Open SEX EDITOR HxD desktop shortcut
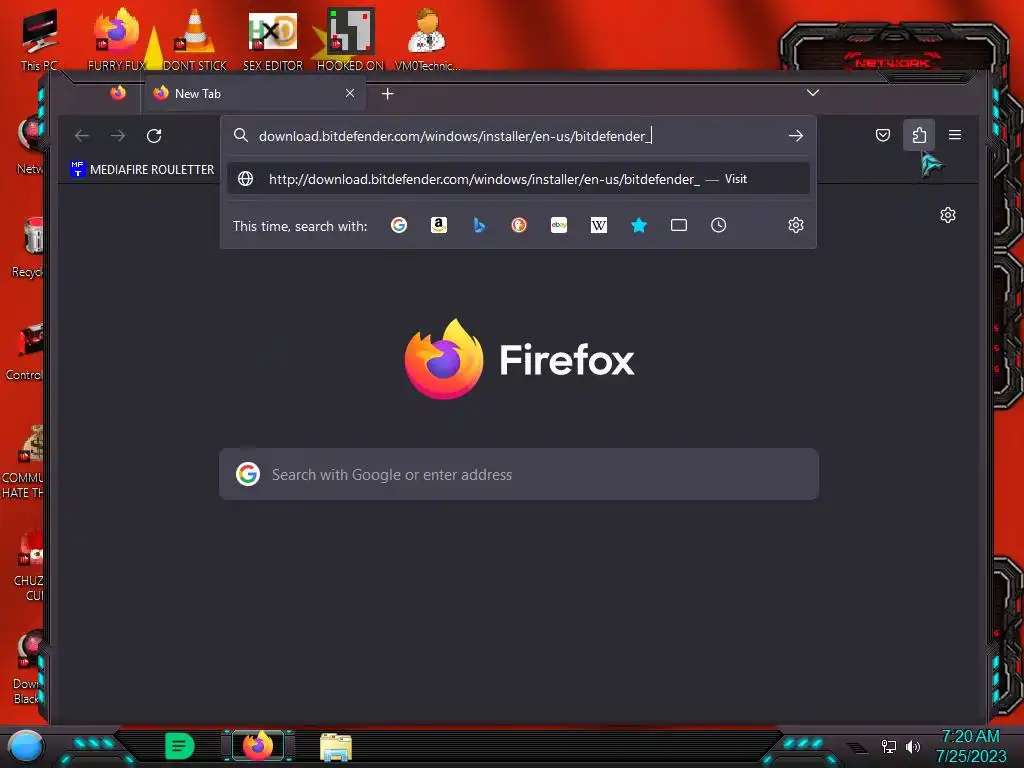Viewport: 1024px width, 768px height. coord(273,39)
